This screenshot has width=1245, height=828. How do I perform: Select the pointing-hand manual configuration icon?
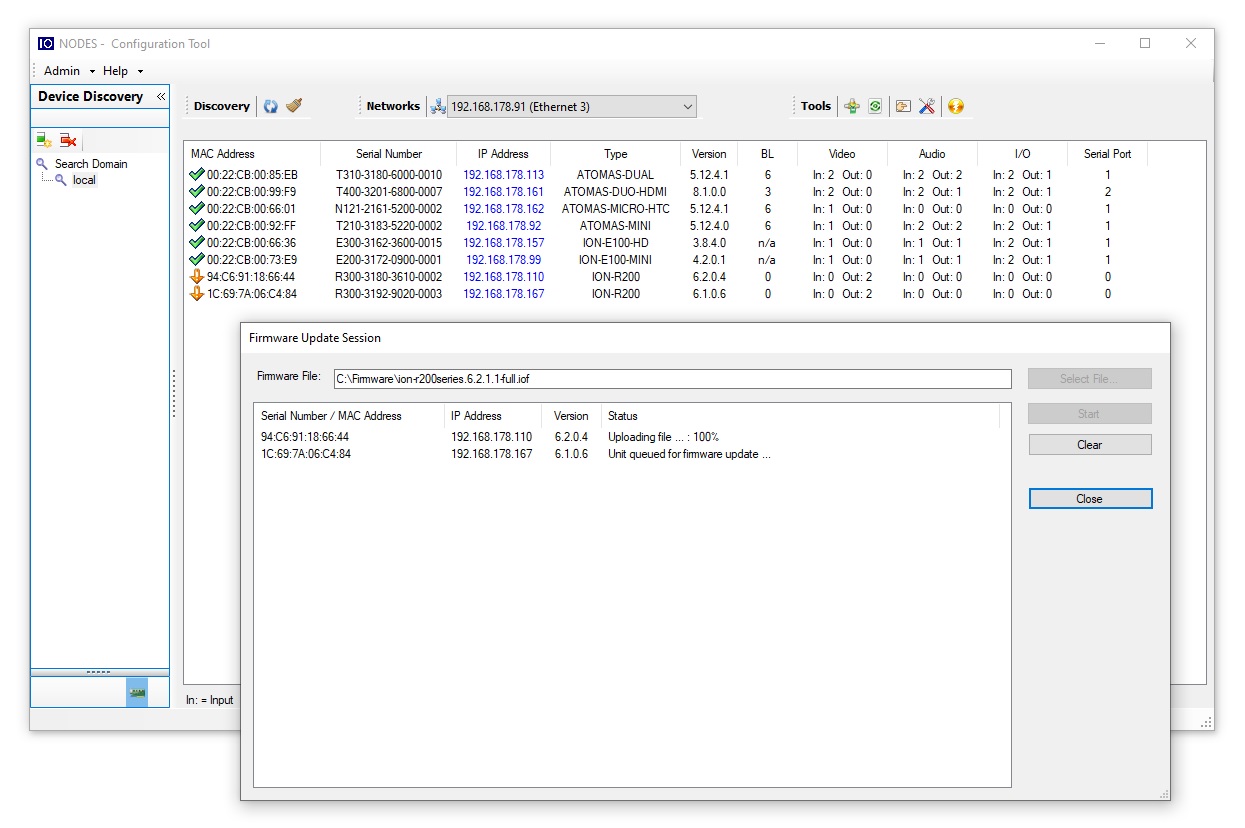tap(903, 105)
